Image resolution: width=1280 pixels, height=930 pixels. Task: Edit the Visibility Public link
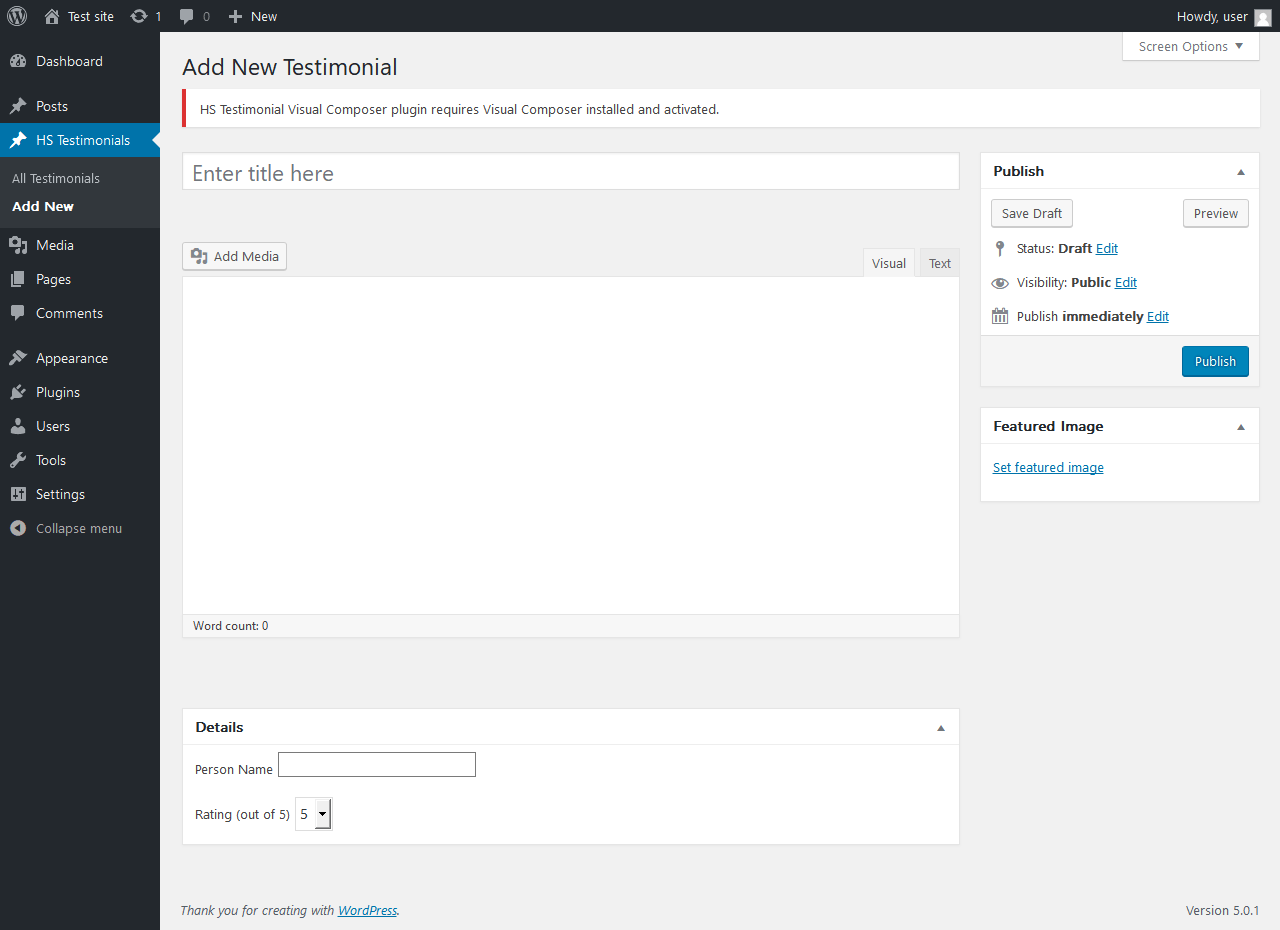[x=1126, y=282]
